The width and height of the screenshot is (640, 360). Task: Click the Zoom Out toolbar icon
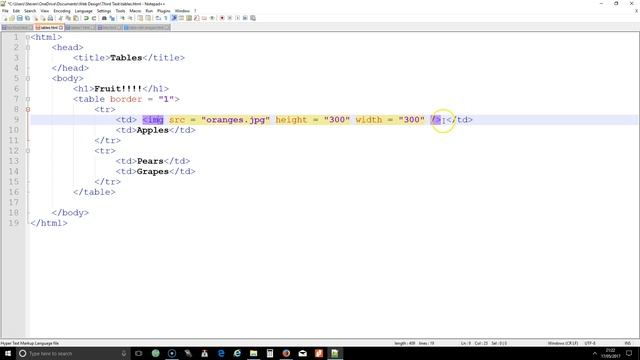[131, 18]
